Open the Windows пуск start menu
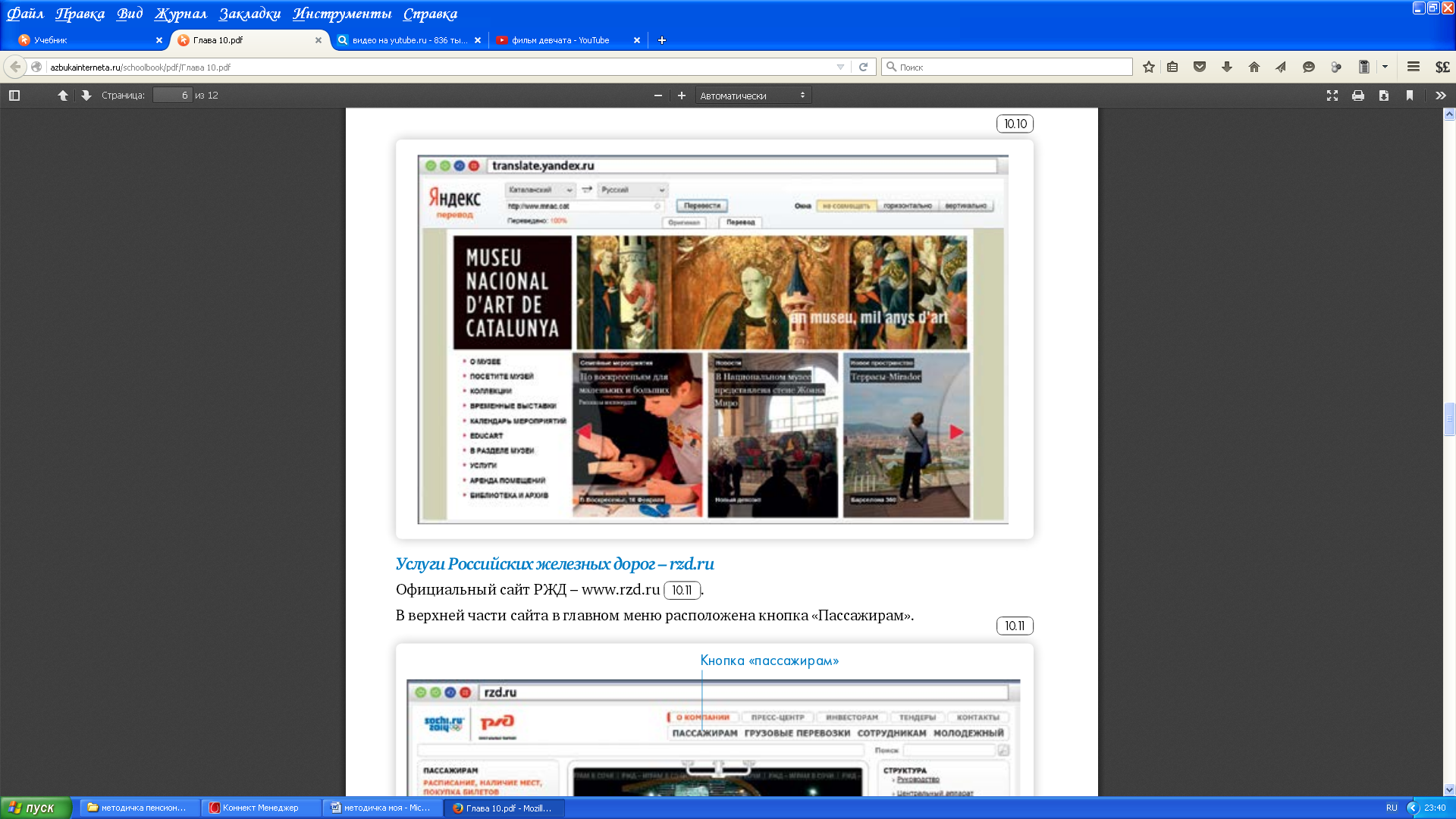1456x819 pixels. [x=36, y=808]
